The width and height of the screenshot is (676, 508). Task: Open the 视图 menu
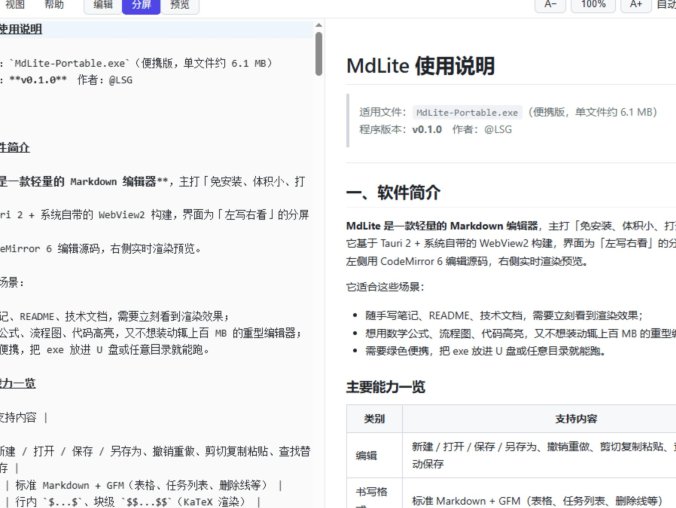15,4
